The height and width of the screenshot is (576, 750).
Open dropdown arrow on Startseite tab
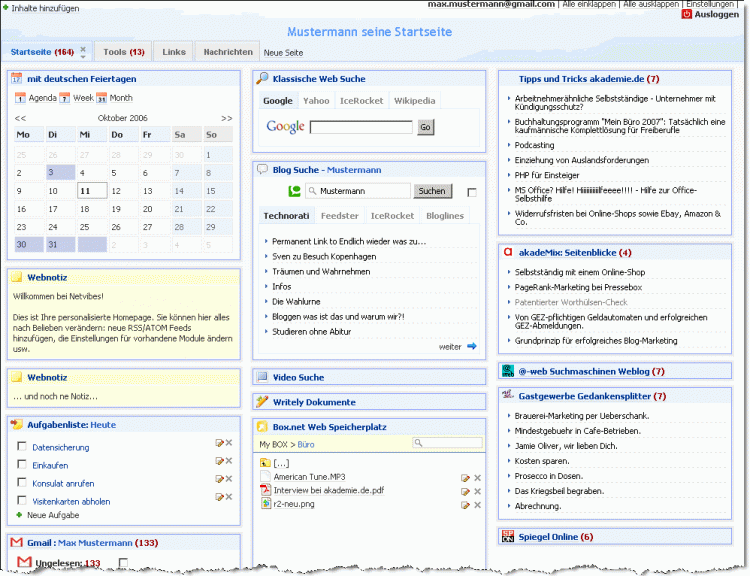(x=84, y=55)
